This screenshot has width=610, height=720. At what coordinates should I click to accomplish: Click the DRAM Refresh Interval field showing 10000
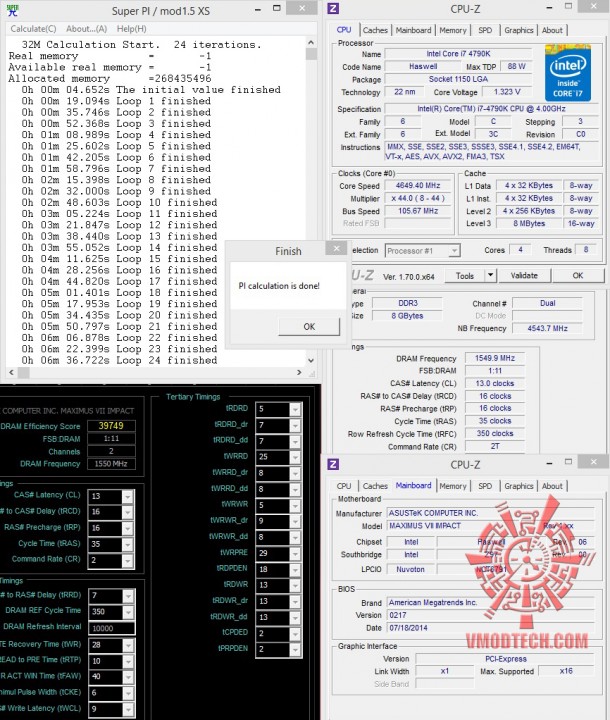(112, 628)
